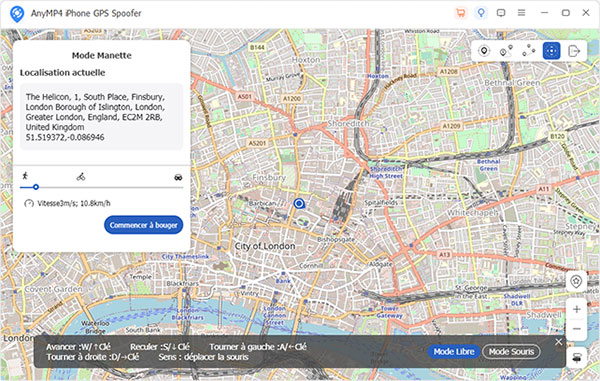Select the Modify Location mode icon
This screenshot has width=600, height=381.
[x=484, y=51]
